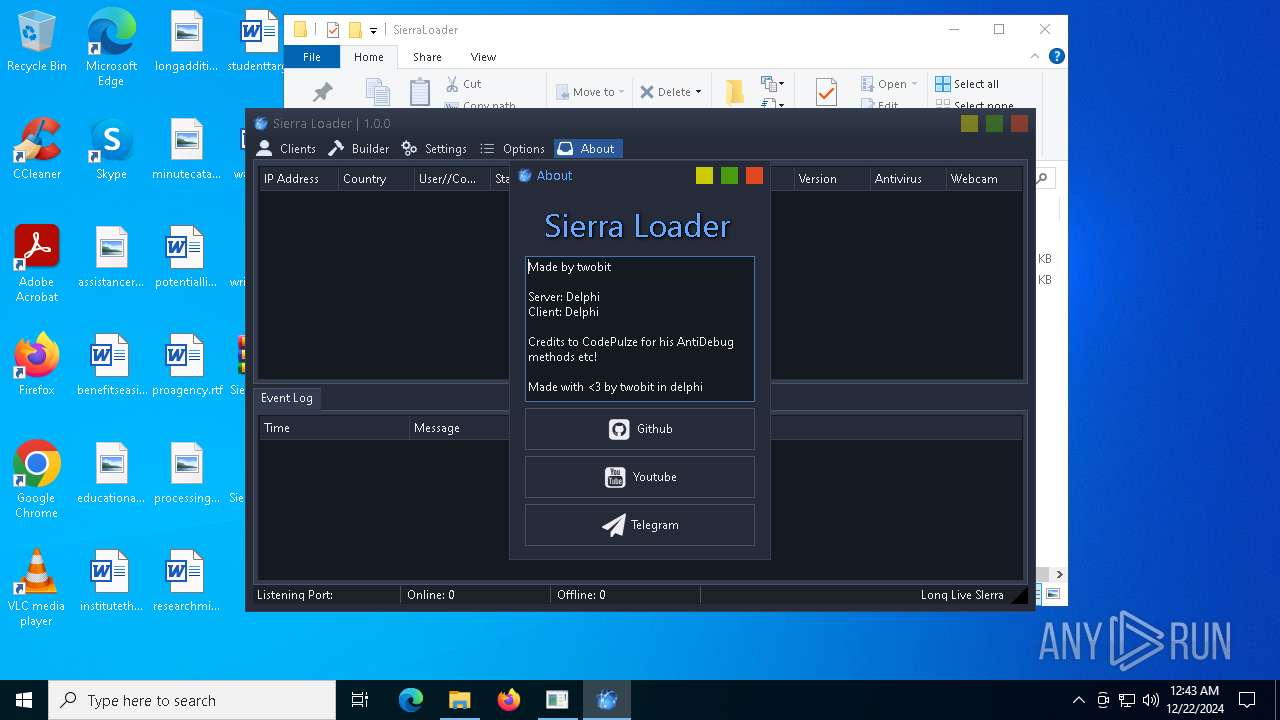
Task: Click the User//Co... column header
Action: 452,179
